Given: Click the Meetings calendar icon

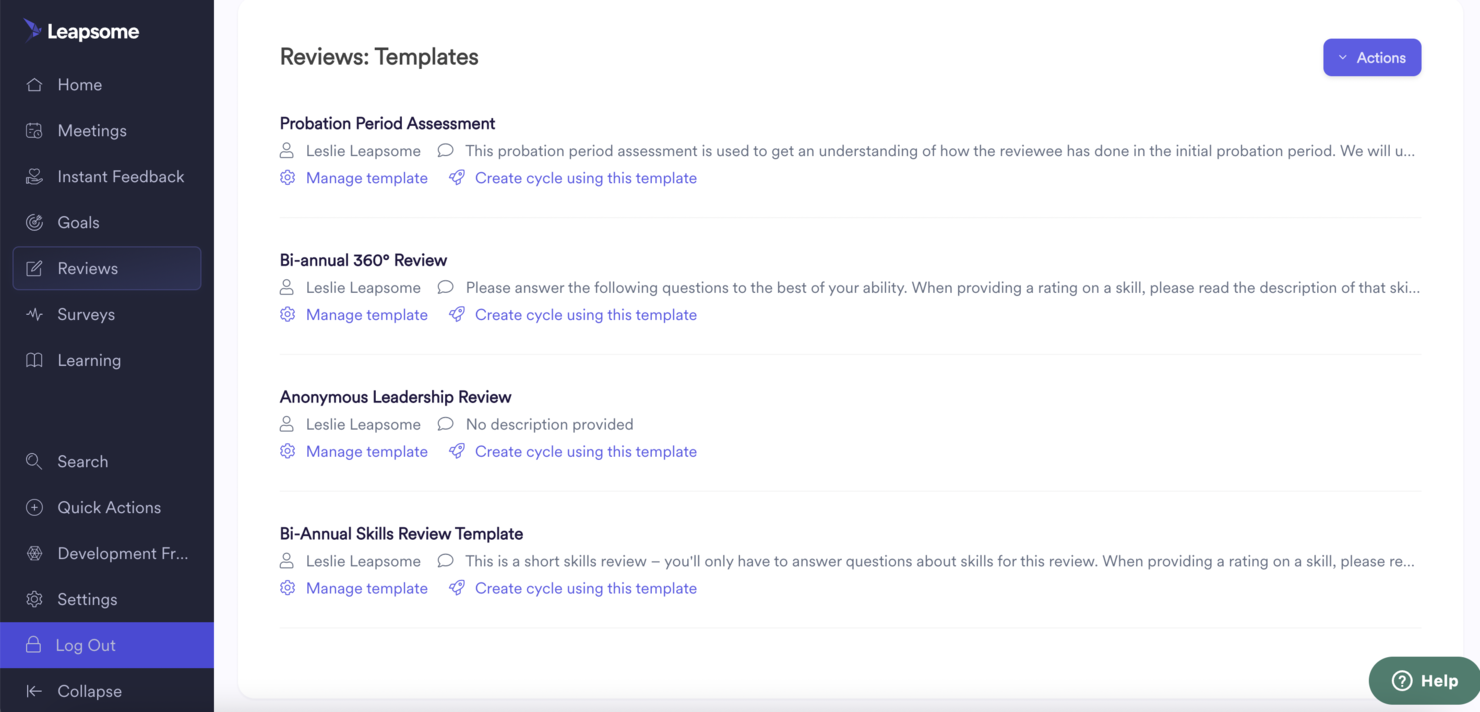Looking at the screenshot, I should 34,131.
